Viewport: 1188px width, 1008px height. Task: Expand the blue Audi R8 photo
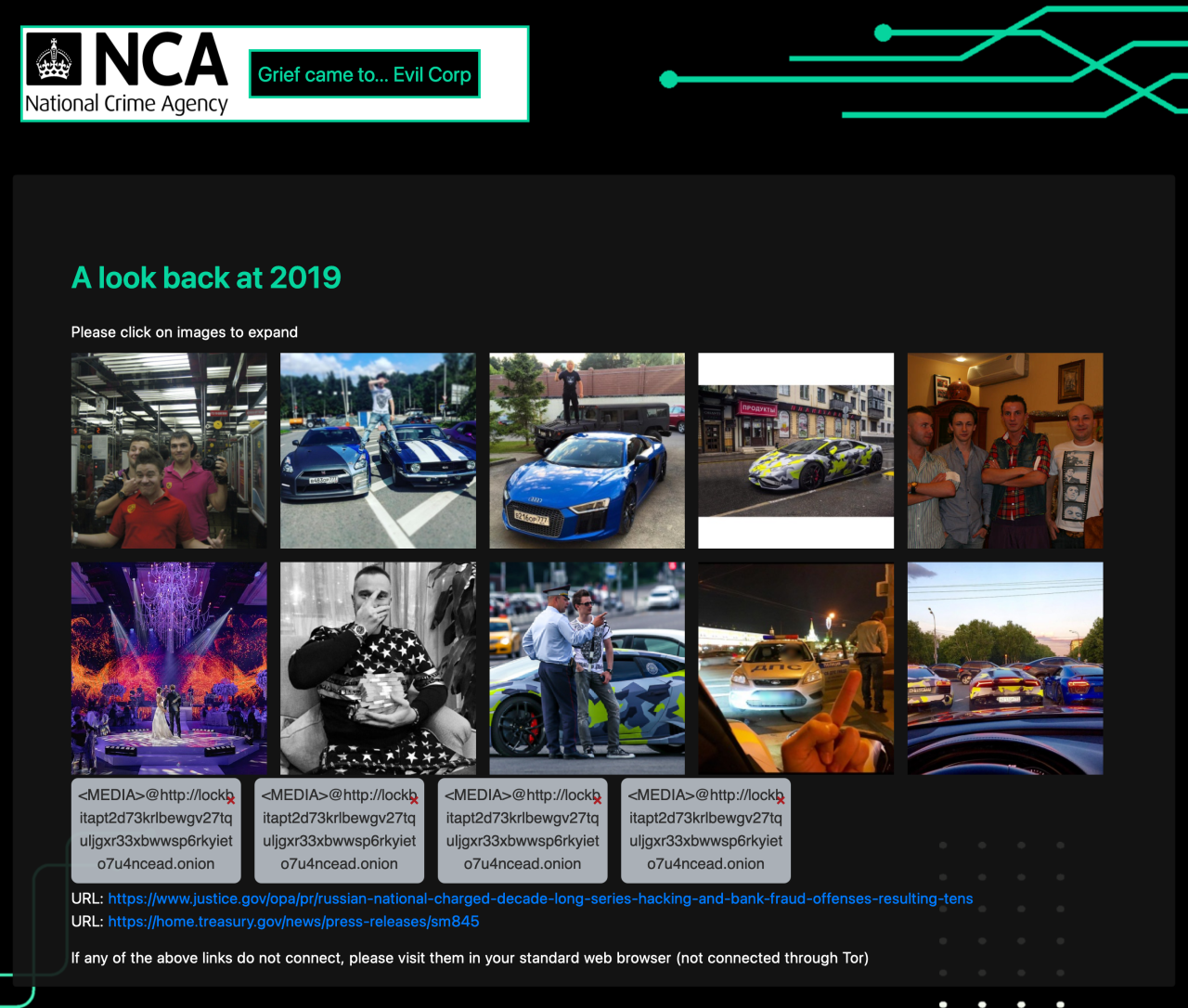click(587, 450)
